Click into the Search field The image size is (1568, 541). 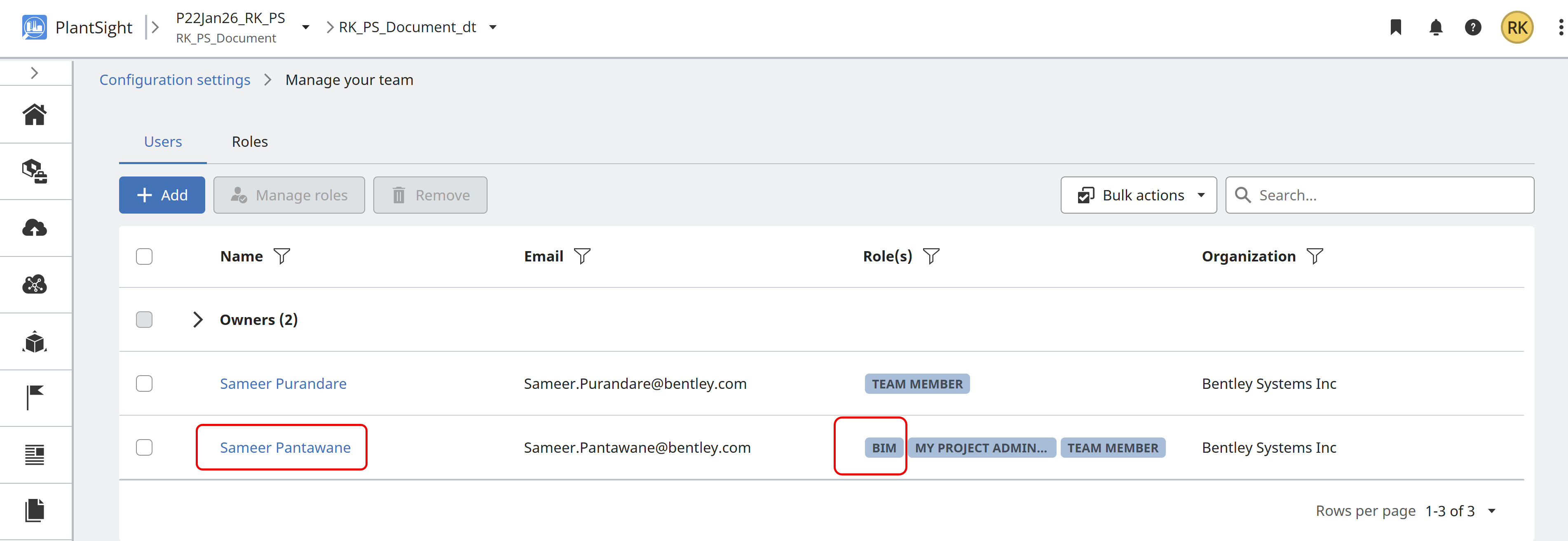1388,195
